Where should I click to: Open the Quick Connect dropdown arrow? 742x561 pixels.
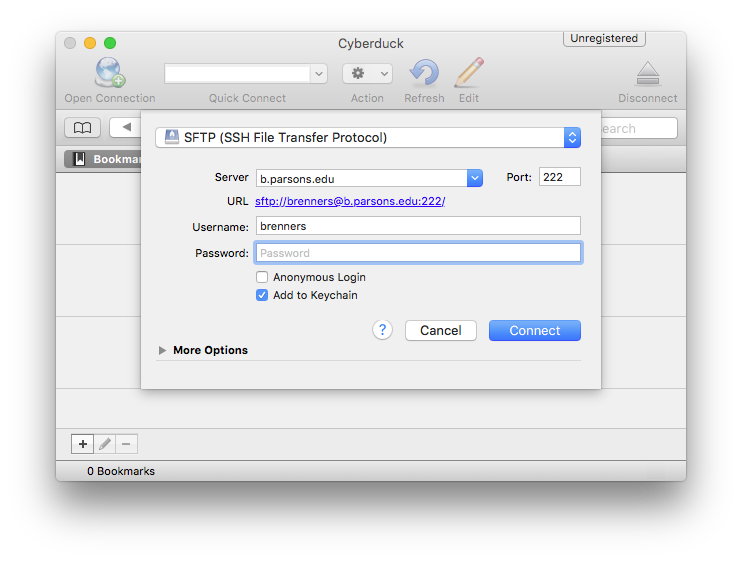click(319, 74)
